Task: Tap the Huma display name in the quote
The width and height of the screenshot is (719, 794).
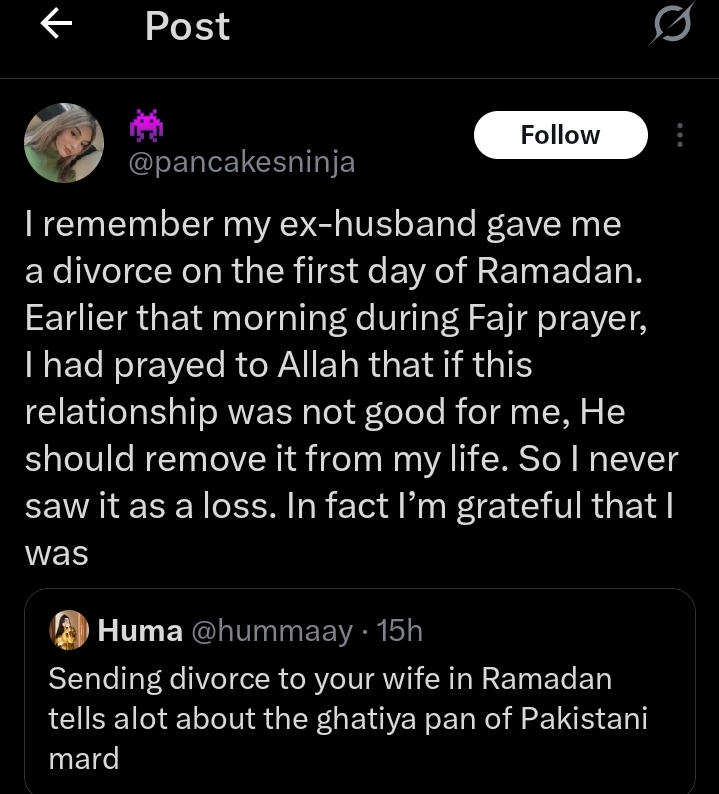Action: point(140,631)
